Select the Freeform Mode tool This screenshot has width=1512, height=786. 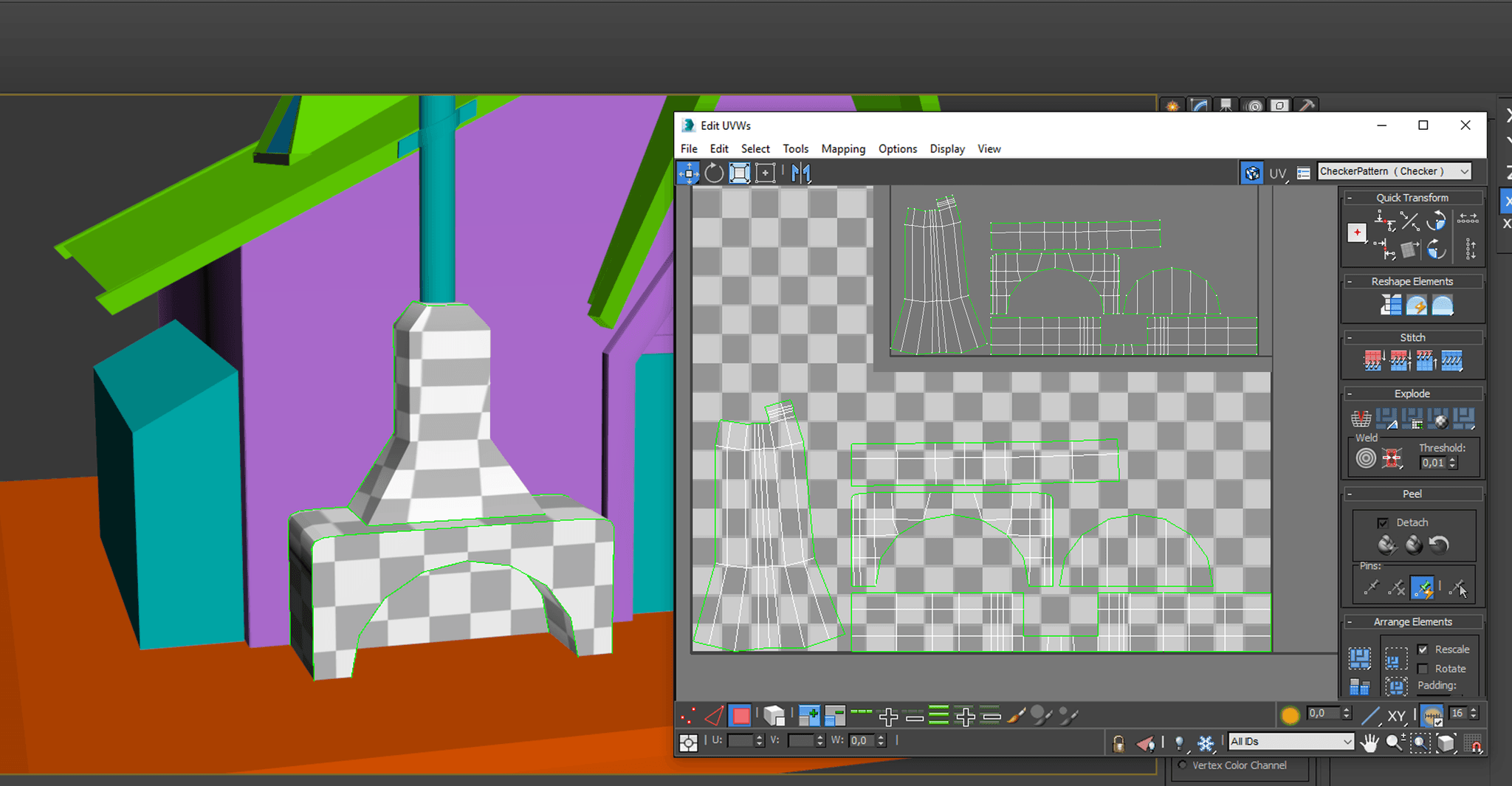tap(766, 173)
